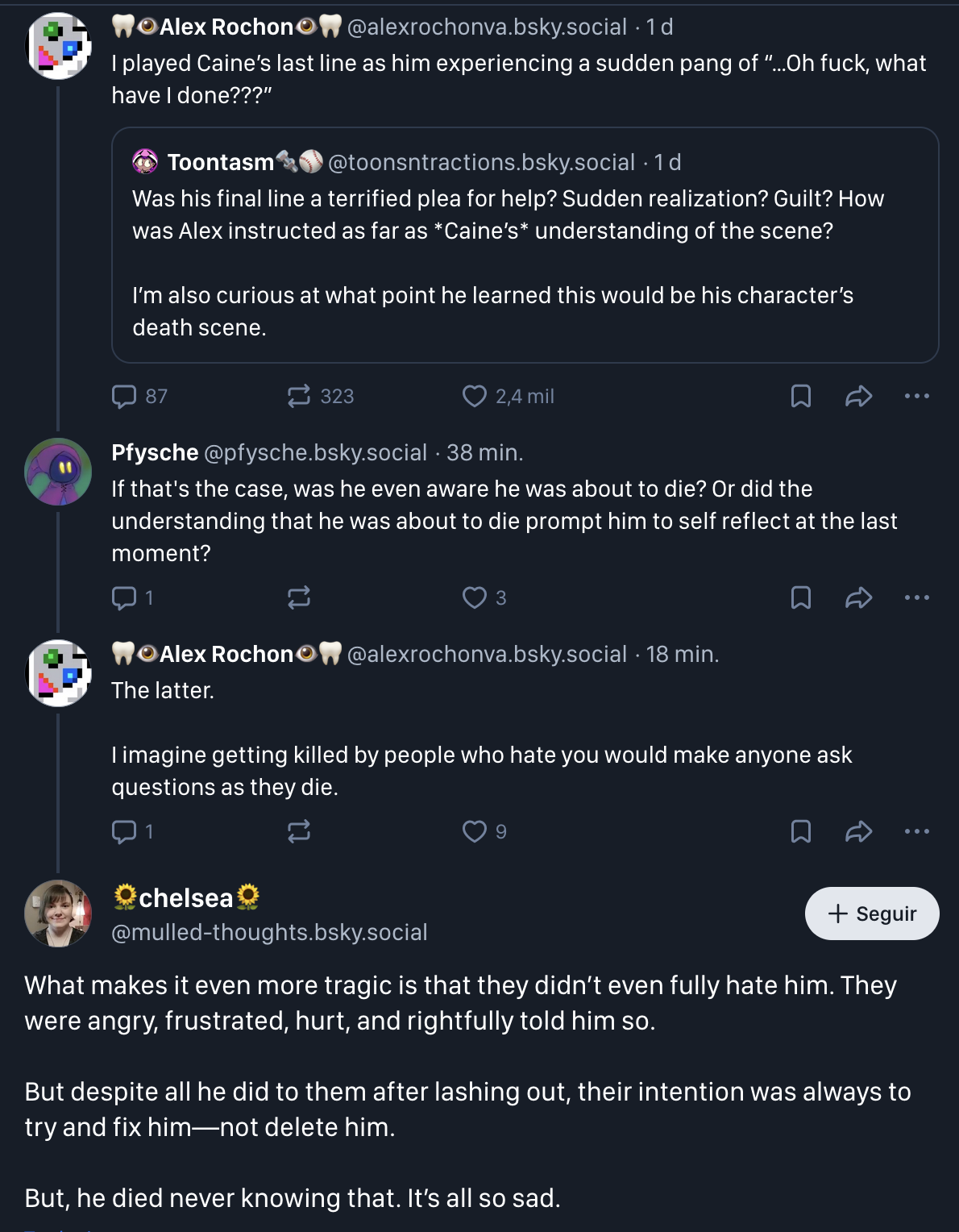Open chelsea's profile photo
959x1232 pixels.
(x=58, y=914)
